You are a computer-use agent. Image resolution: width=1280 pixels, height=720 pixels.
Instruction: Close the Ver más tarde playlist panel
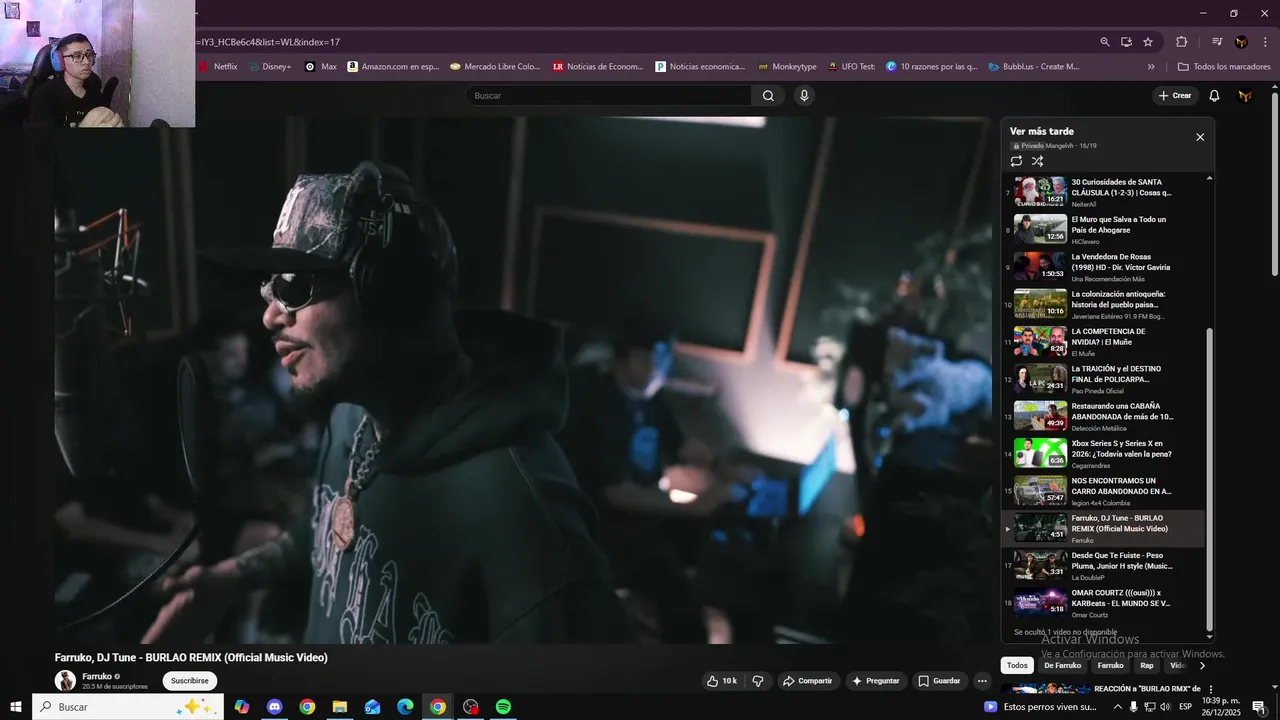tap(1200, 137)
